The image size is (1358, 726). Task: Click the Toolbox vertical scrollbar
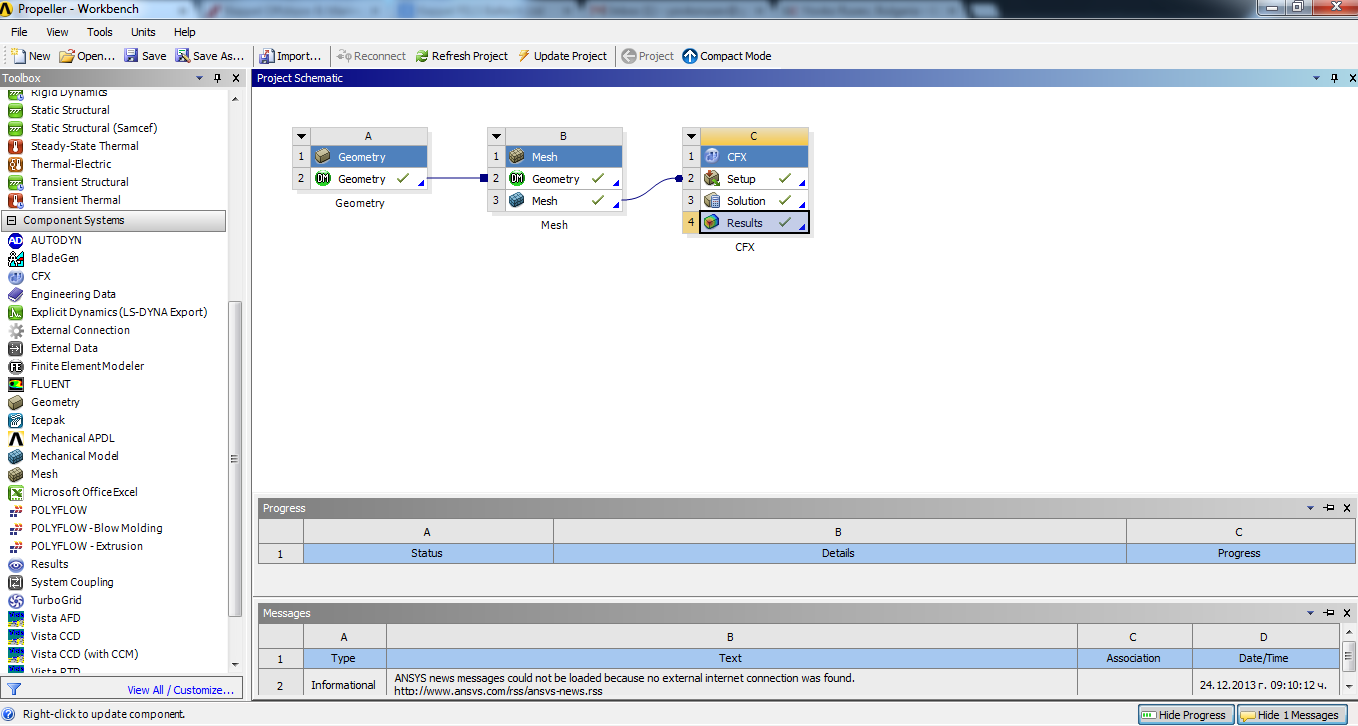[x=235, y=459]
